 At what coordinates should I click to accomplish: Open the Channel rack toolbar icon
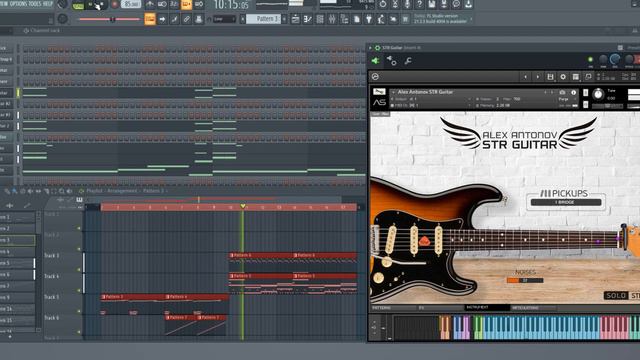pyautogui.click(x=320, y=19)
